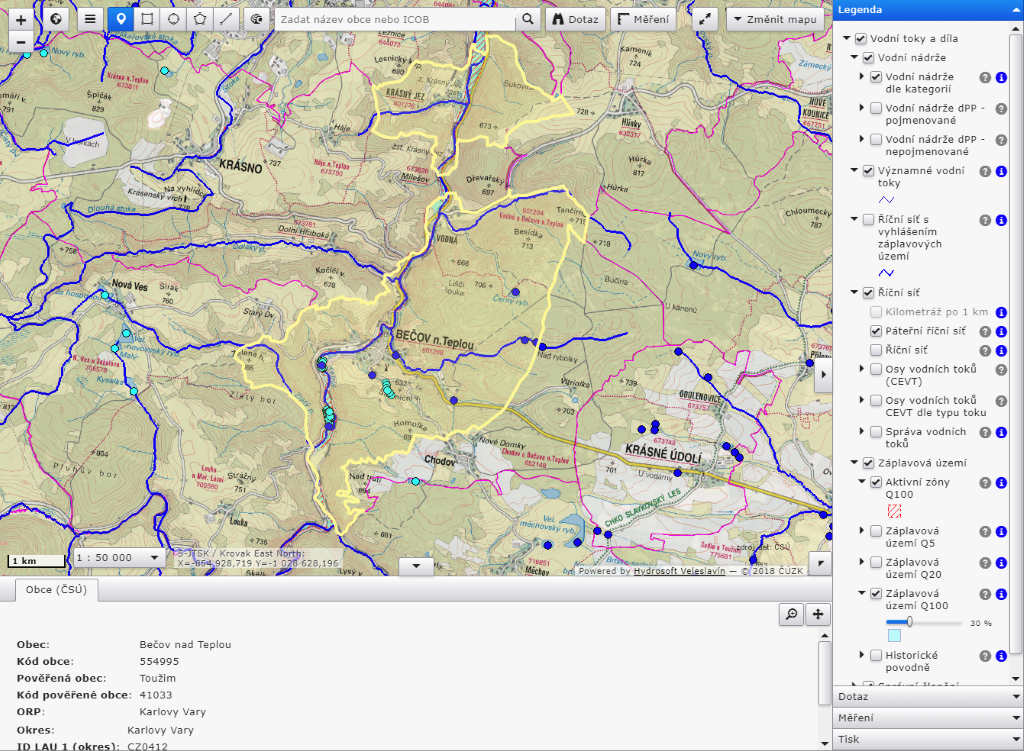Select the point marker selection tool

(121, 20)
